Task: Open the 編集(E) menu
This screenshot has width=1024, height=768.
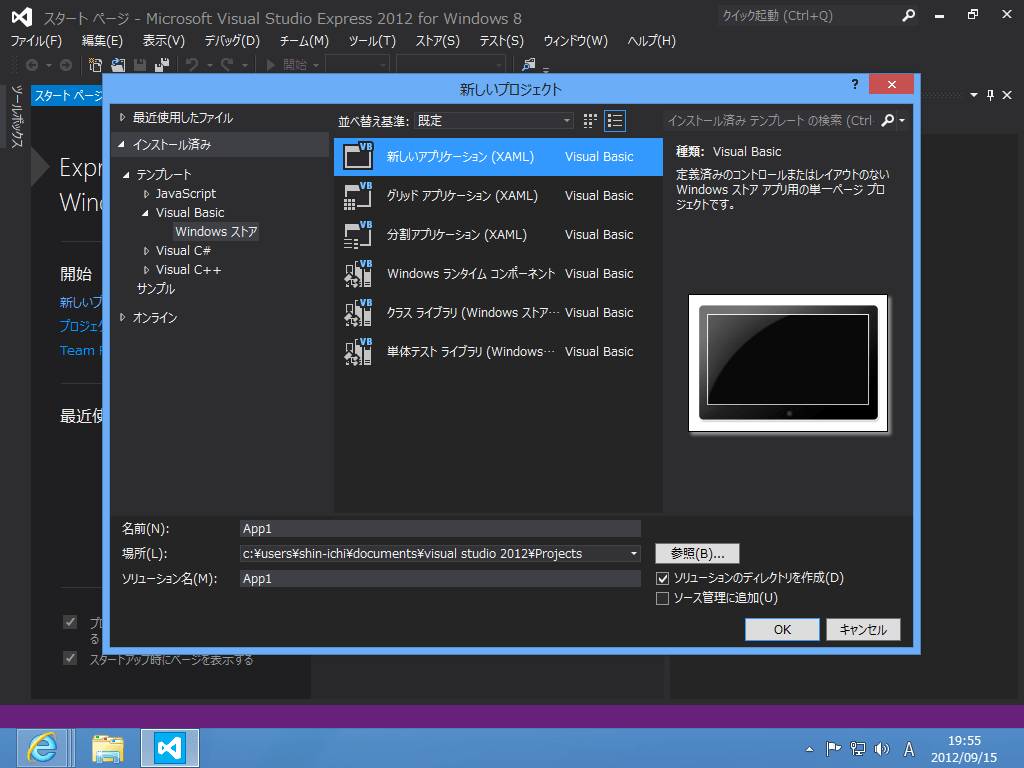Action: (x=102, y=41)
